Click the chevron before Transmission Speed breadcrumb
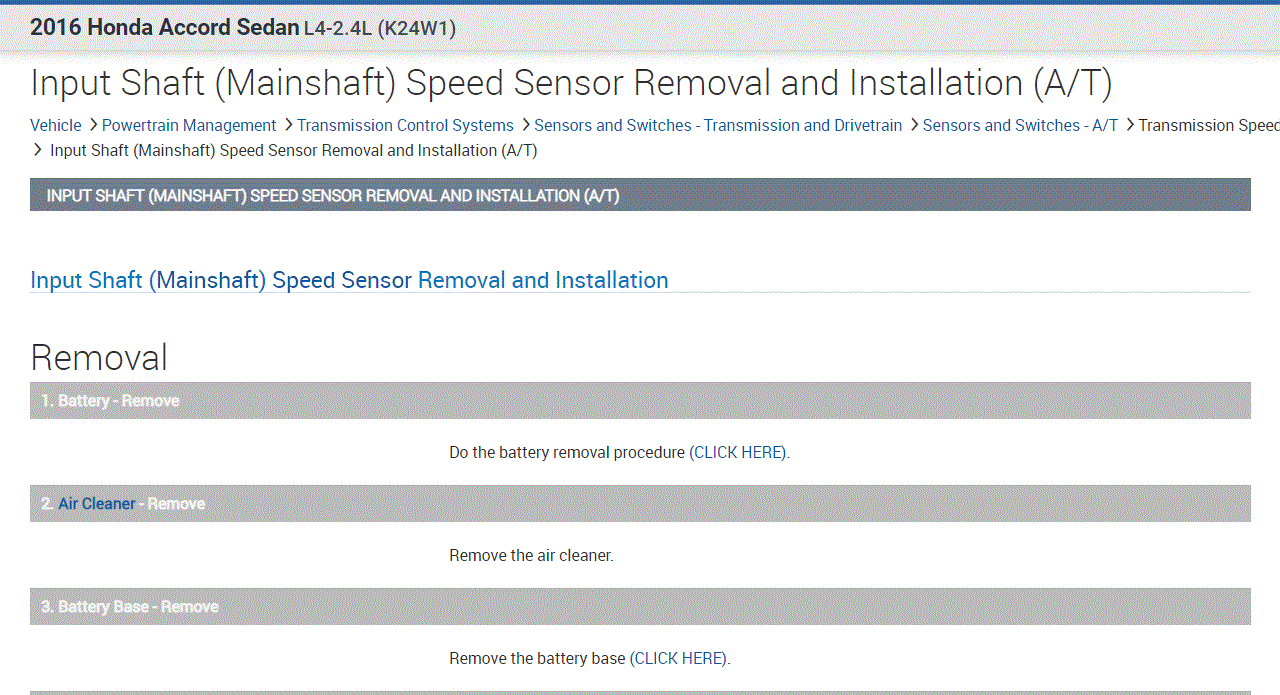 point(1129,125)
